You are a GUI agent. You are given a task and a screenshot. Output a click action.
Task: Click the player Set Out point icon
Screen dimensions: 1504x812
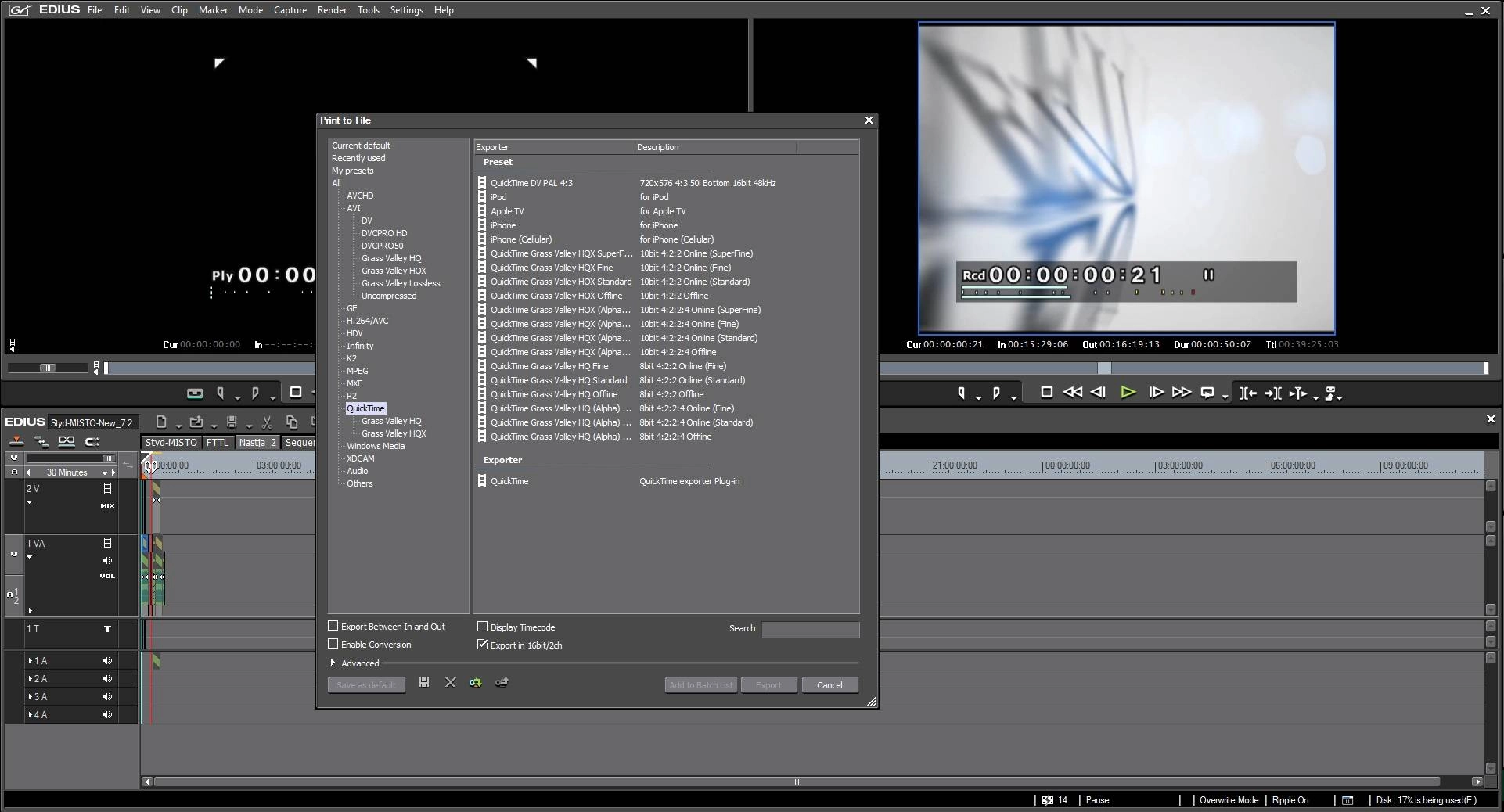tap(255, 393)
